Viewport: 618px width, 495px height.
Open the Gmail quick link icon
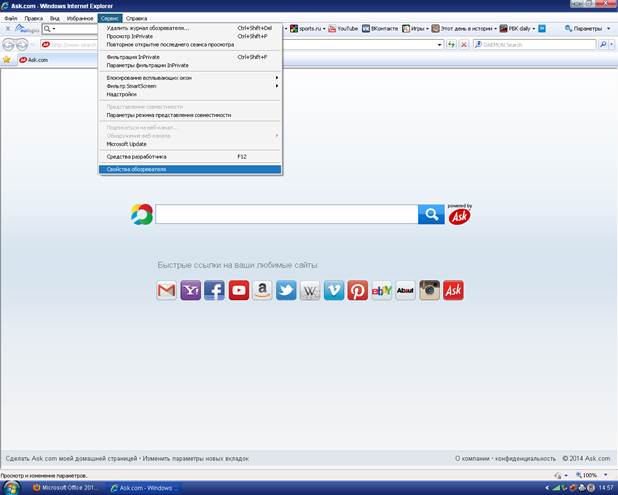coord(166,290)
